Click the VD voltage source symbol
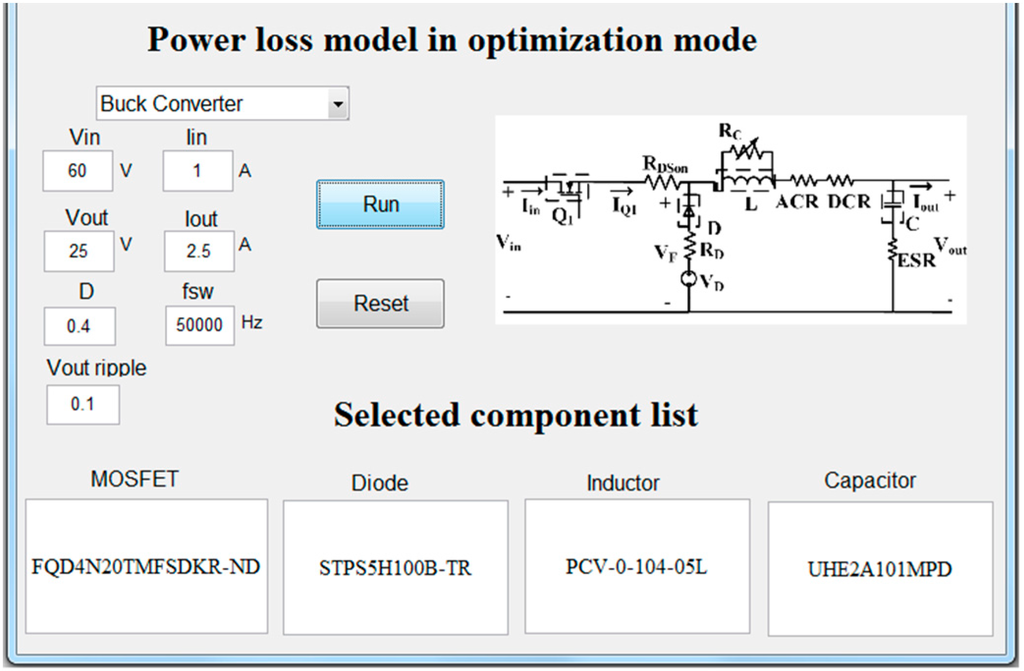 689,279
